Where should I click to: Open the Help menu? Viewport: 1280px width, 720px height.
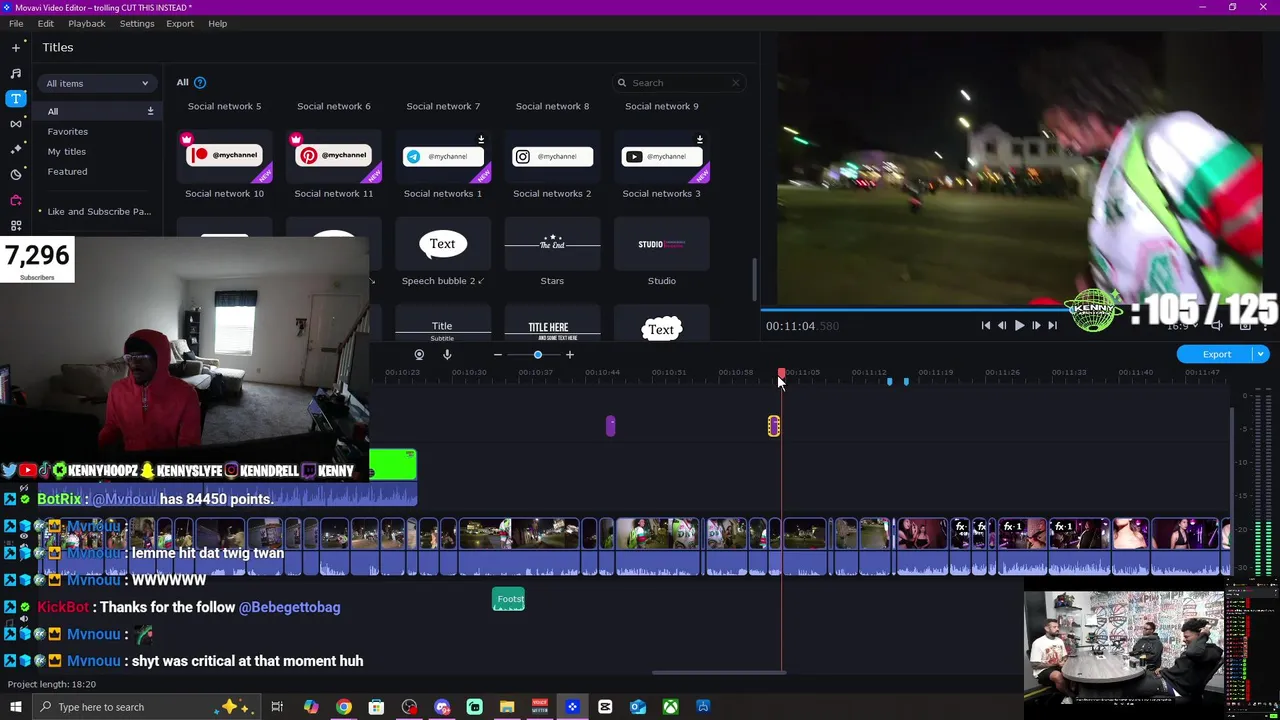click(217, 23)
